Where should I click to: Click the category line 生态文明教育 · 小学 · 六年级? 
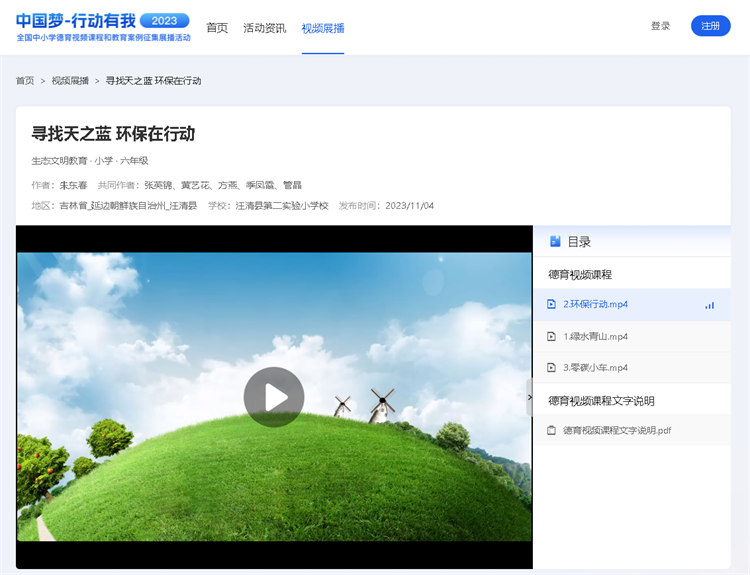coord(90,161)
